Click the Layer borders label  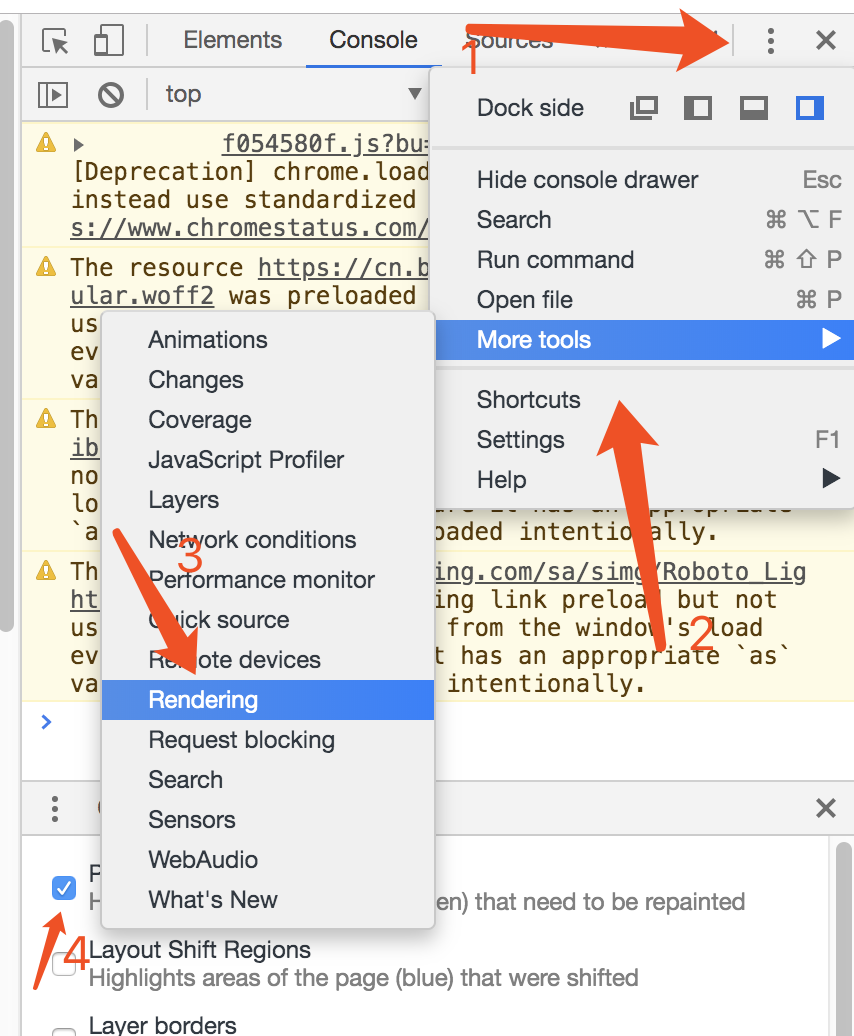coord(162,1025)
